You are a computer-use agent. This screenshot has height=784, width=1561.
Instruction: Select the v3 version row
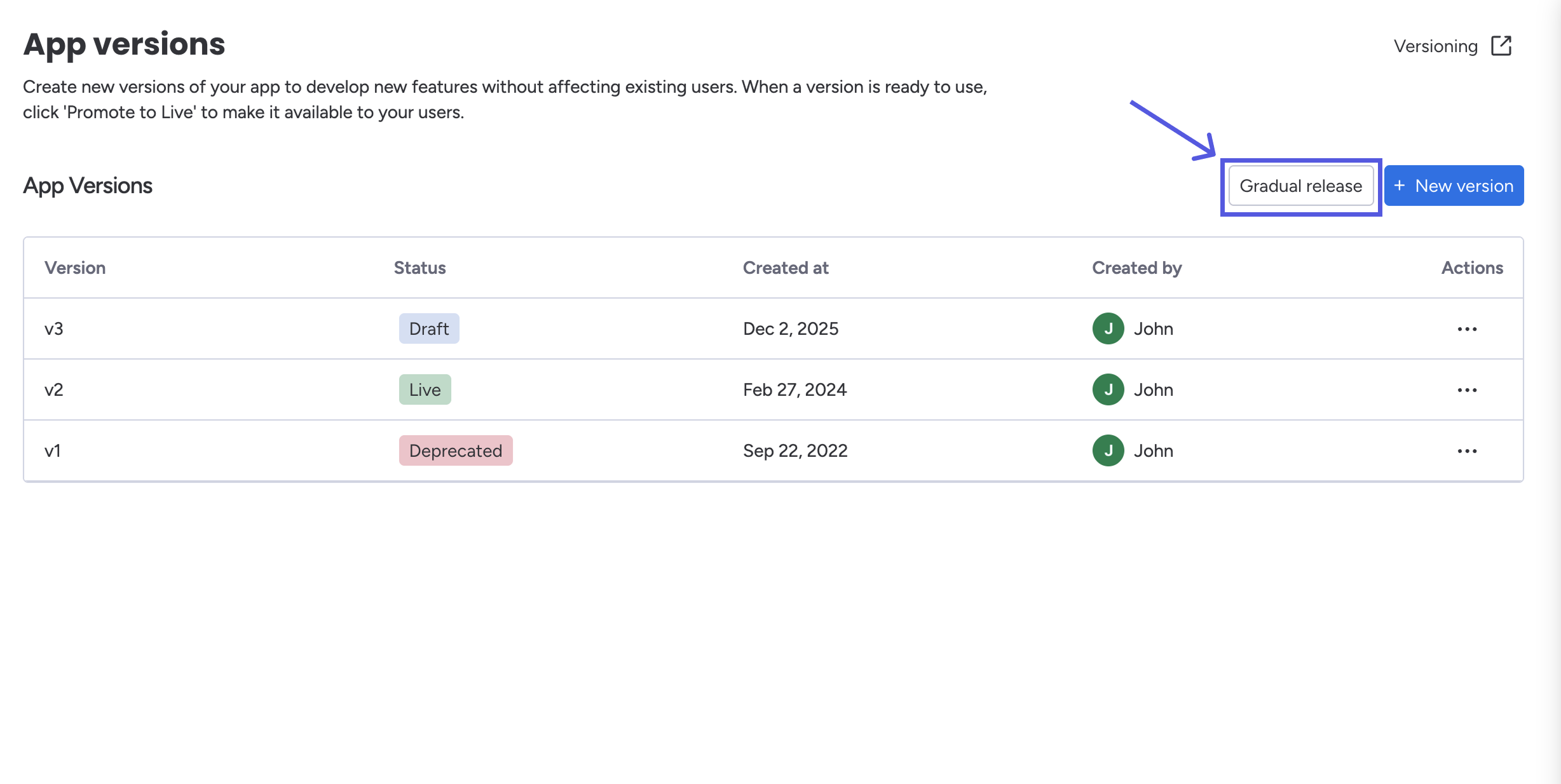(54, 328)
